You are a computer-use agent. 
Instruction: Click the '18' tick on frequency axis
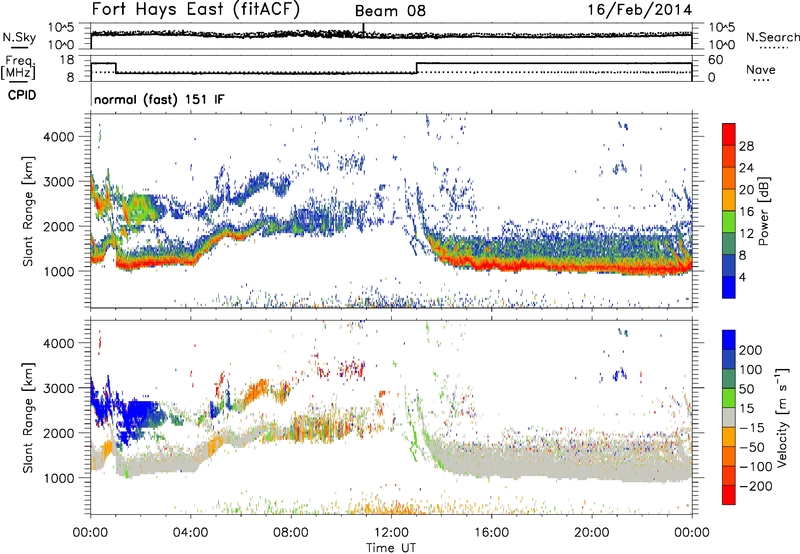(66, 60)
